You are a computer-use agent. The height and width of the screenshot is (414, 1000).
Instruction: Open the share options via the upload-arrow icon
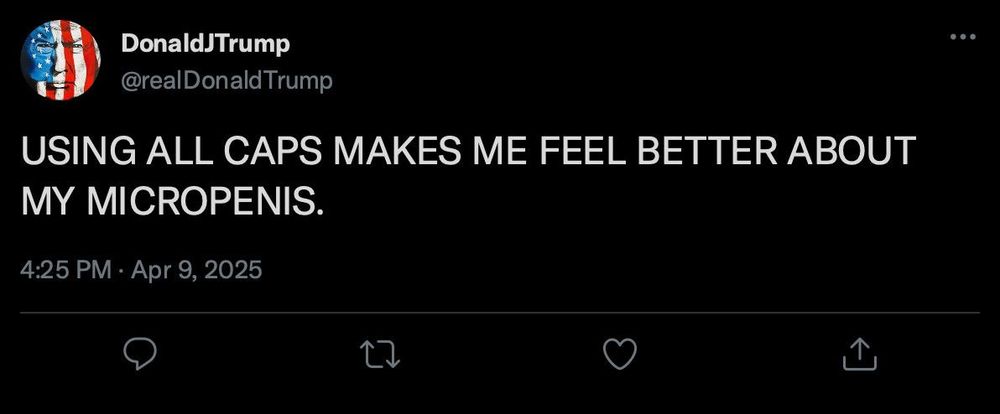[860, 355]
